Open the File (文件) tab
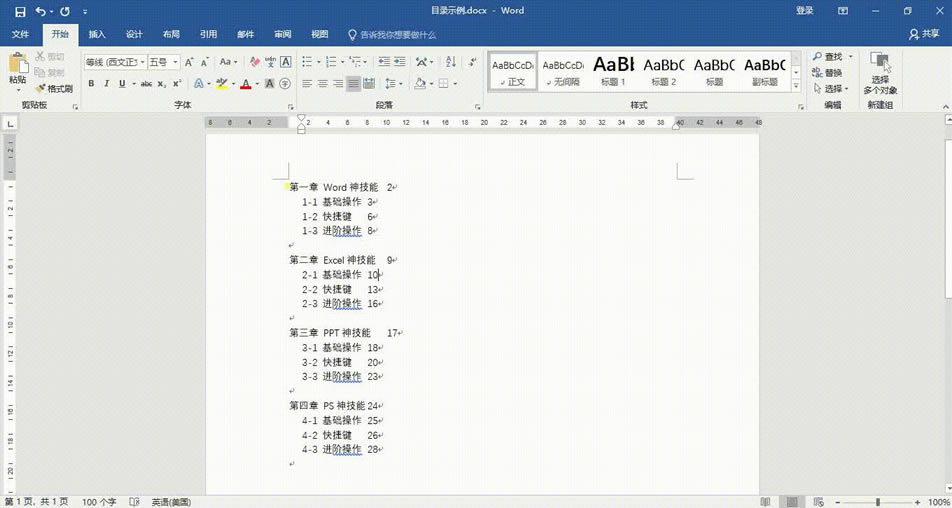952x508 pixels. click(x=21, y=35)
